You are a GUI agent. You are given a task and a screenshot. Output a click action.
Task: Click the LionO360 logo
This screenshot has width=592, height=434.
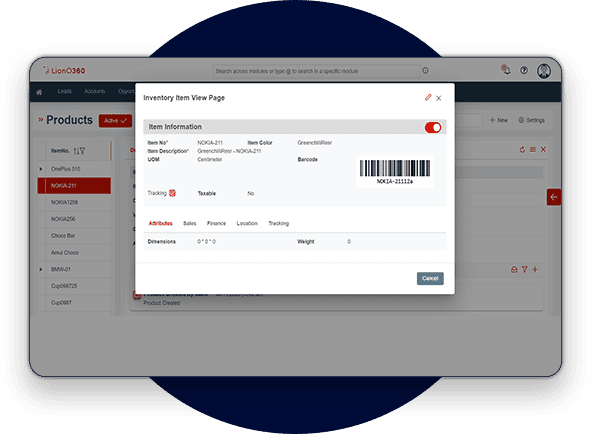click(x=63, y=71)
